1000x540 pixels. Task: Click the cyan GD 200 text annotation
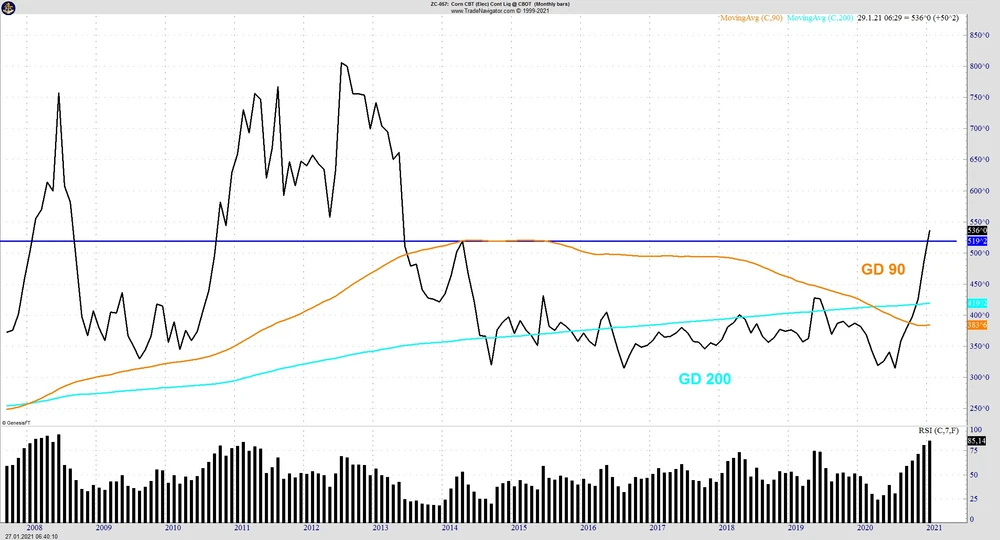(704, 378)
